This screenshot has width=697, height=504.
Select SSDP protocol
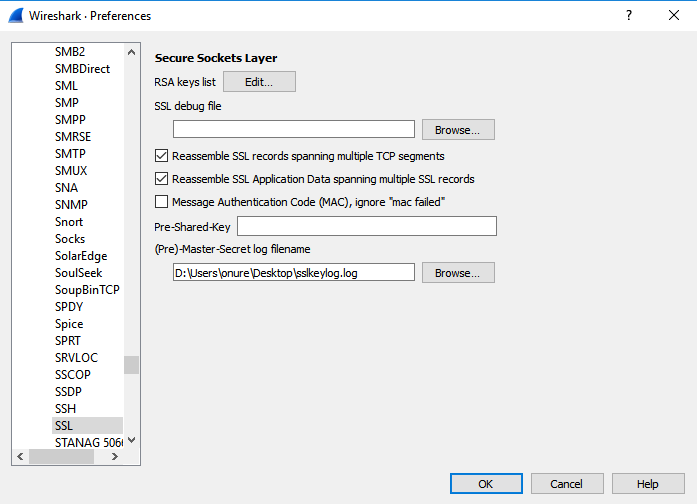68,392
